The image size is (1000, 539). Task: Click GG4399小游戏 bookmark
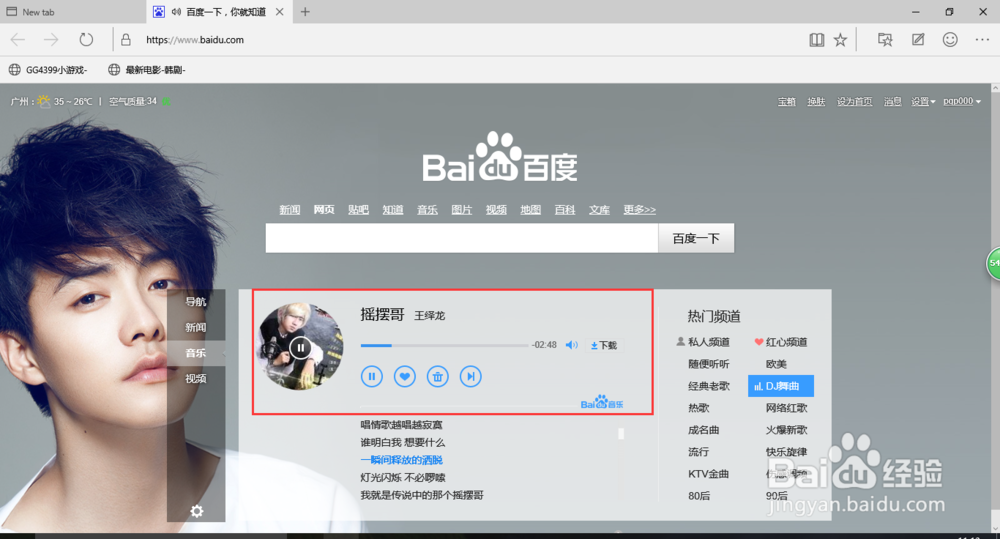48,70
